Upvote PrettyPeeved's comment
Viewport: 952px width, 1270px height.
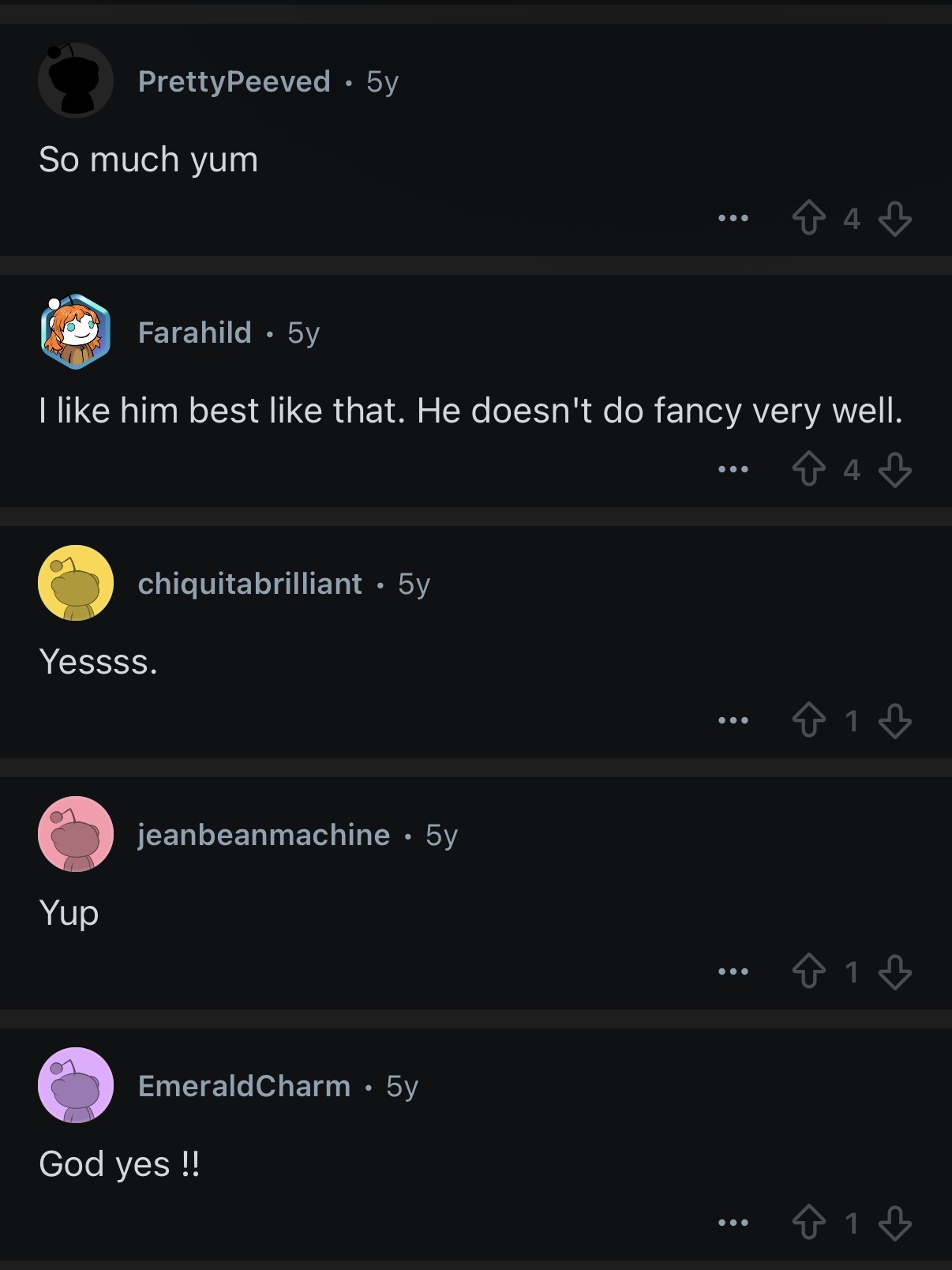808,218
